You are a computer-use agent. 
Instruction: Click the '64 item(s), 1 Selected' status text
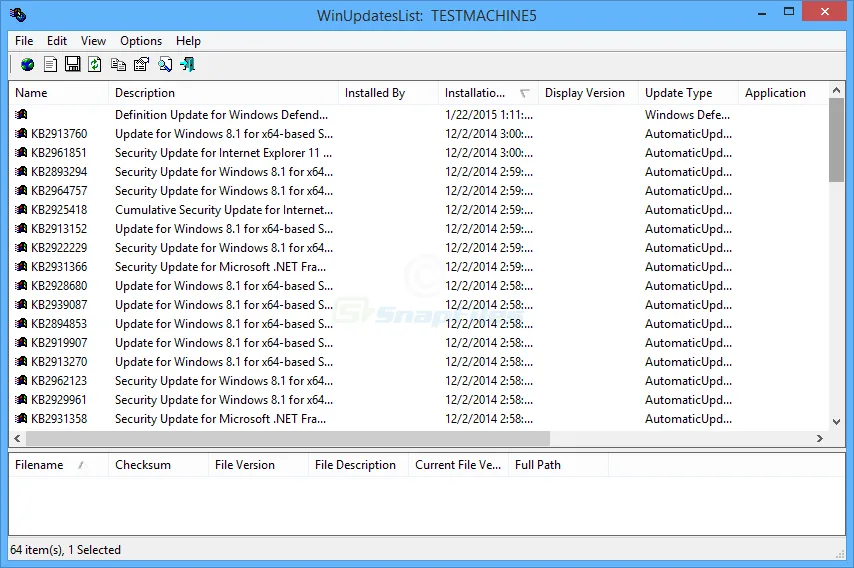65,550
